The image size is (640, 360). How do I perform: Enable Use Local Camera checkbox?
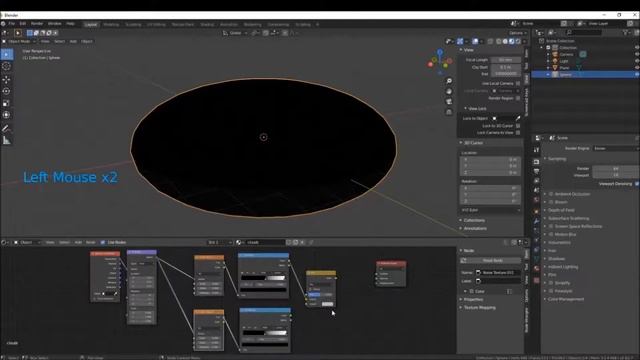518,83
